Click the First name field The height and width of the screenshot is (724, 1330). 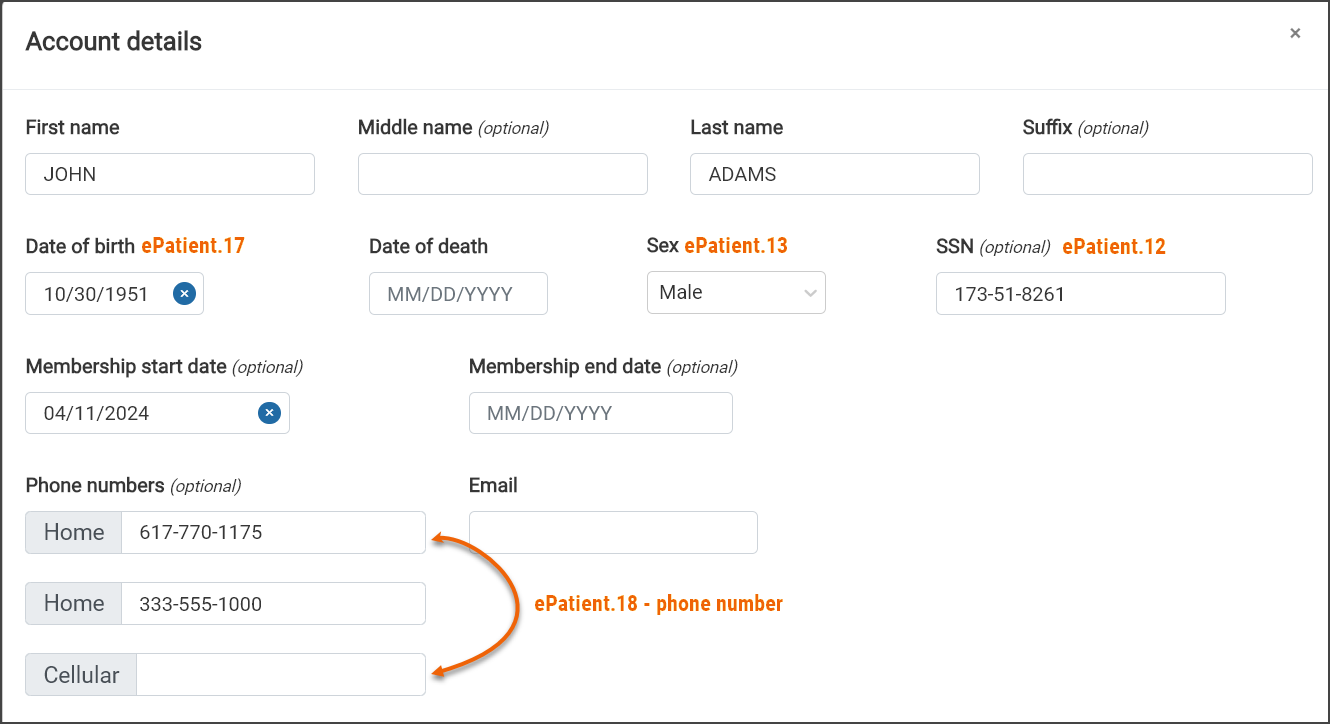(170, 174)
